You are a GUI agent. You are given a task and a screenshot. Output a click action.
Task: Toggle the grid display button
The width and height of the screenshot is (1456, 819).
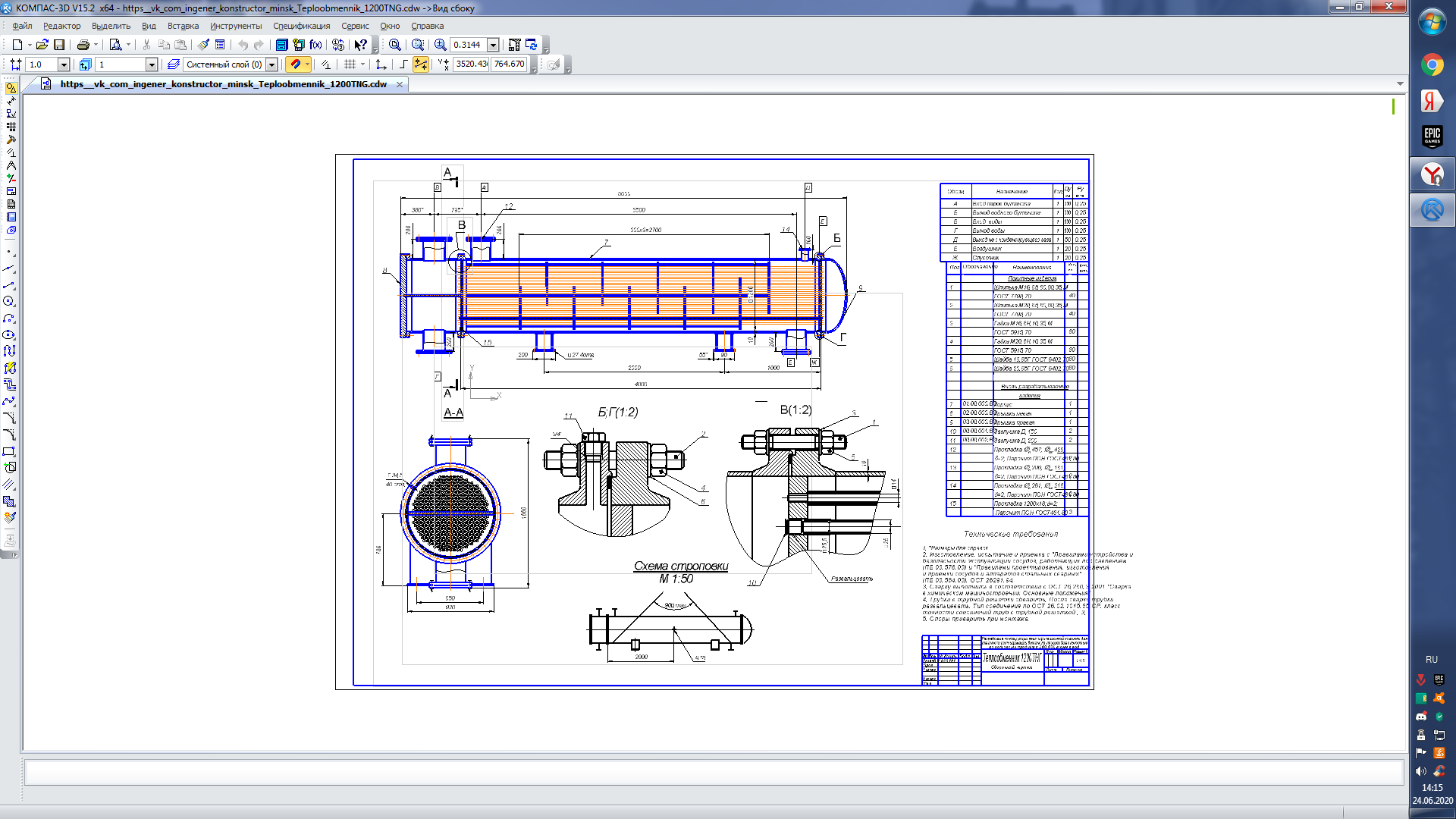(x=350, y=64)
